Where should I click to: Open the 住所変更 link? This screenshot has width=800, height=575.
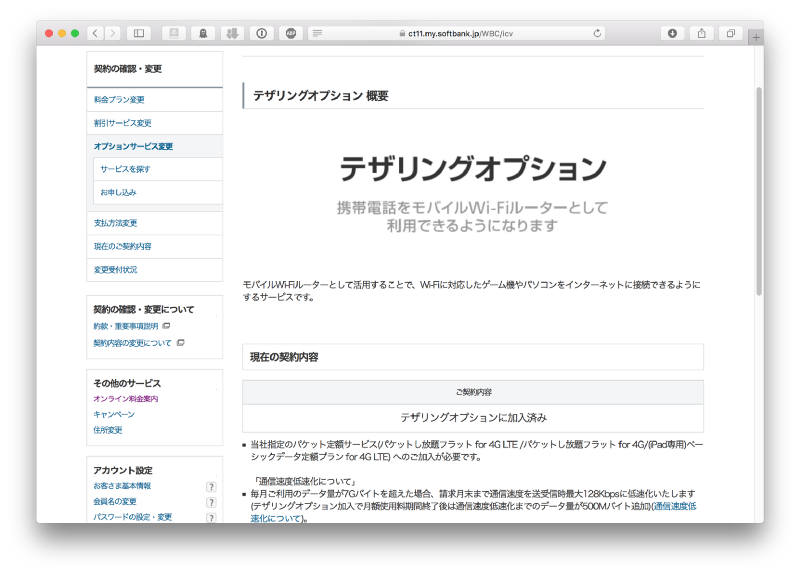coord(108,430)
